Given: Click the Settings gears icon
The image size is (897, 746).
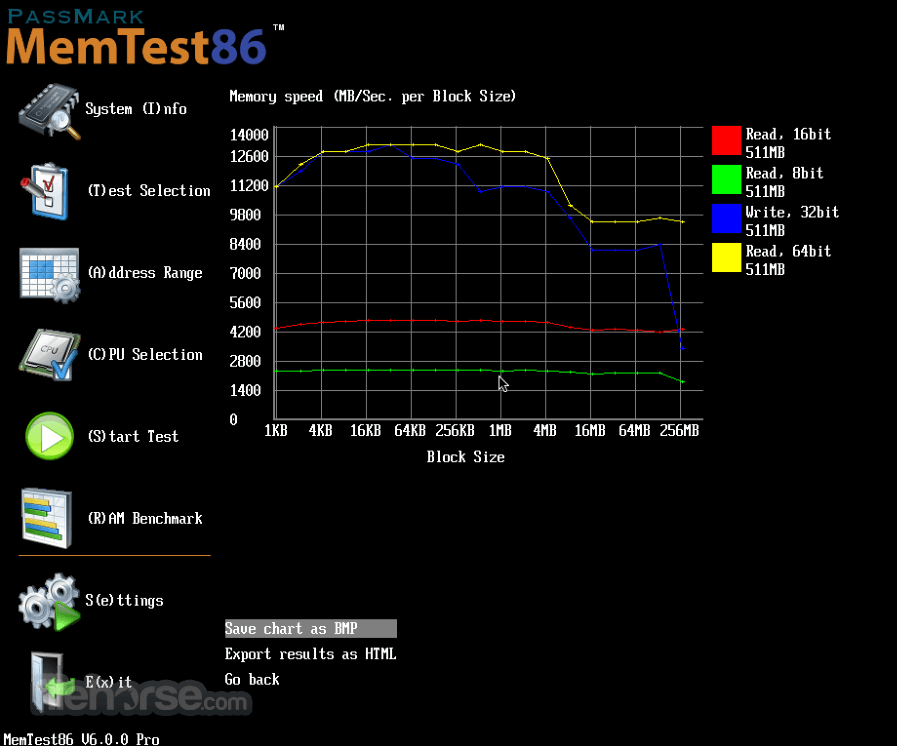Looking at the screenshot, I should pos(49,601).
